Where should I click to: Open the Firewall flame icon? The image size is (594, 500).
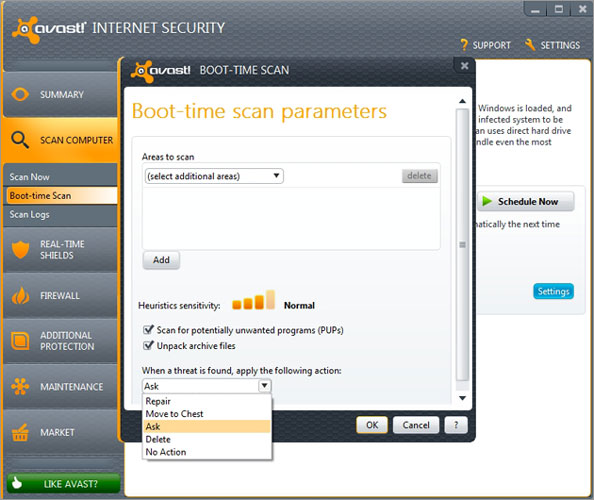(20, 295)
